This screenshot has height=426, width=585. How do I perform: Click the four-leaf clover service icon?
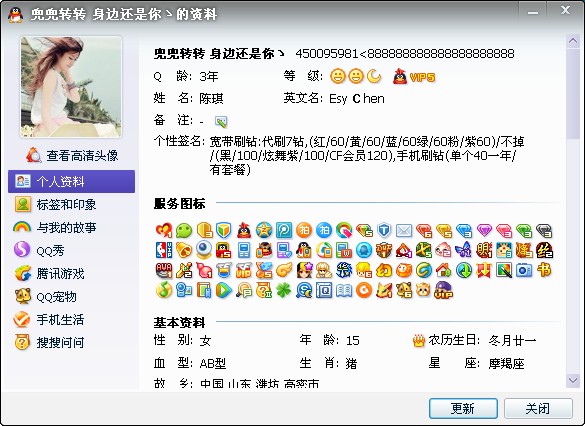[284, 290]
